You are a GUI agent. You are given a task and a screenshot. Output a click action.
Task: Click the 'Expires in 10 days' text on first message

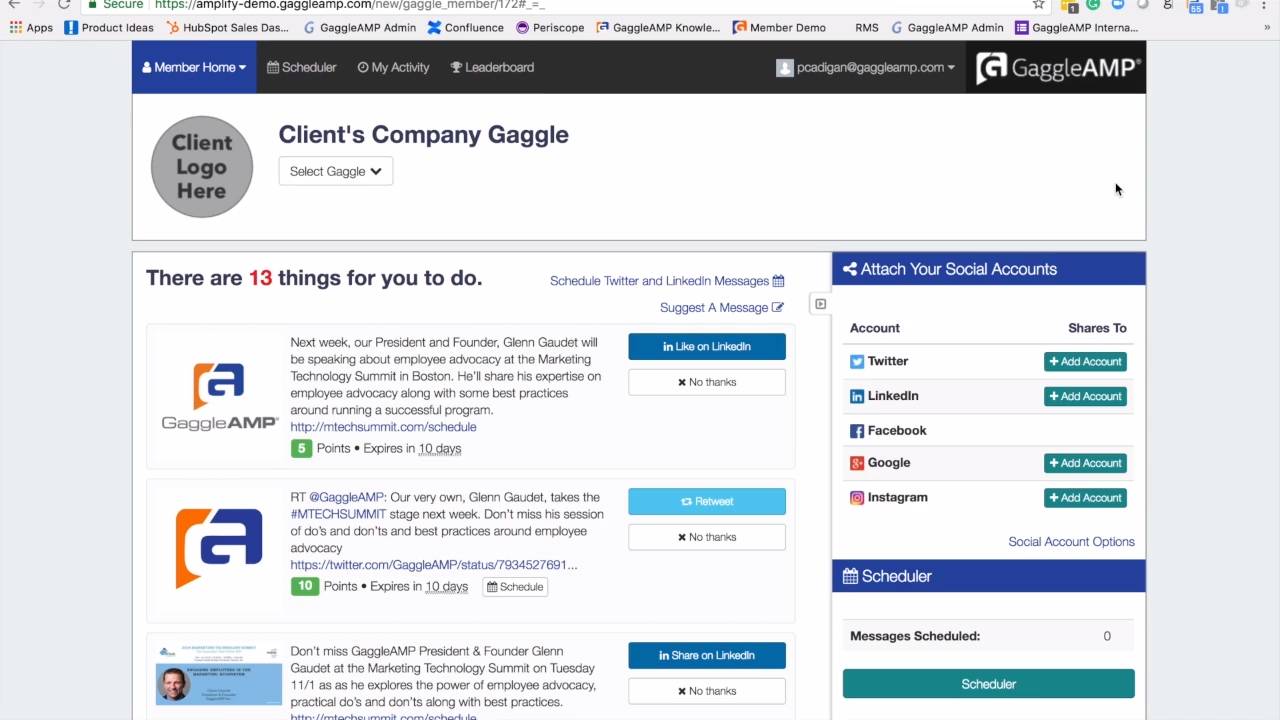tap(412, 448)
